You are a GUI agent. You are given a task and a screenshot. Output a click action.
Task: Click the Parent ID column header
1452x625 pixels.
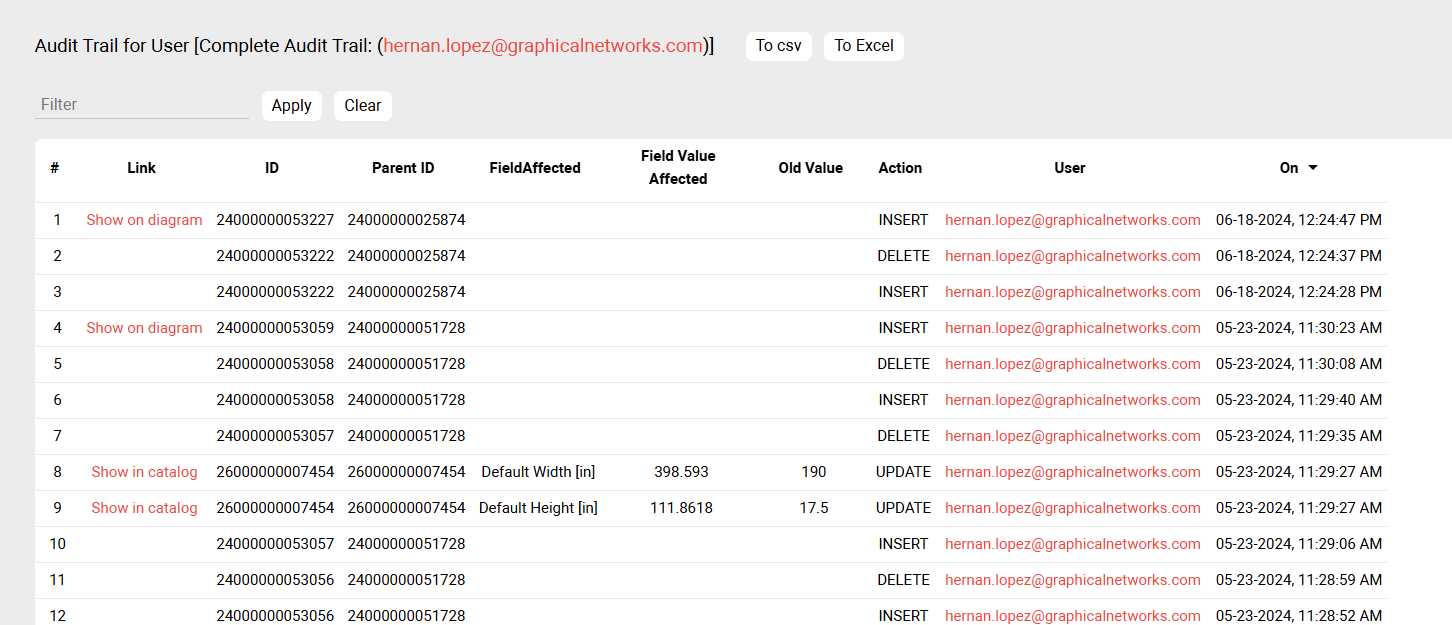[x=403, y=168]
